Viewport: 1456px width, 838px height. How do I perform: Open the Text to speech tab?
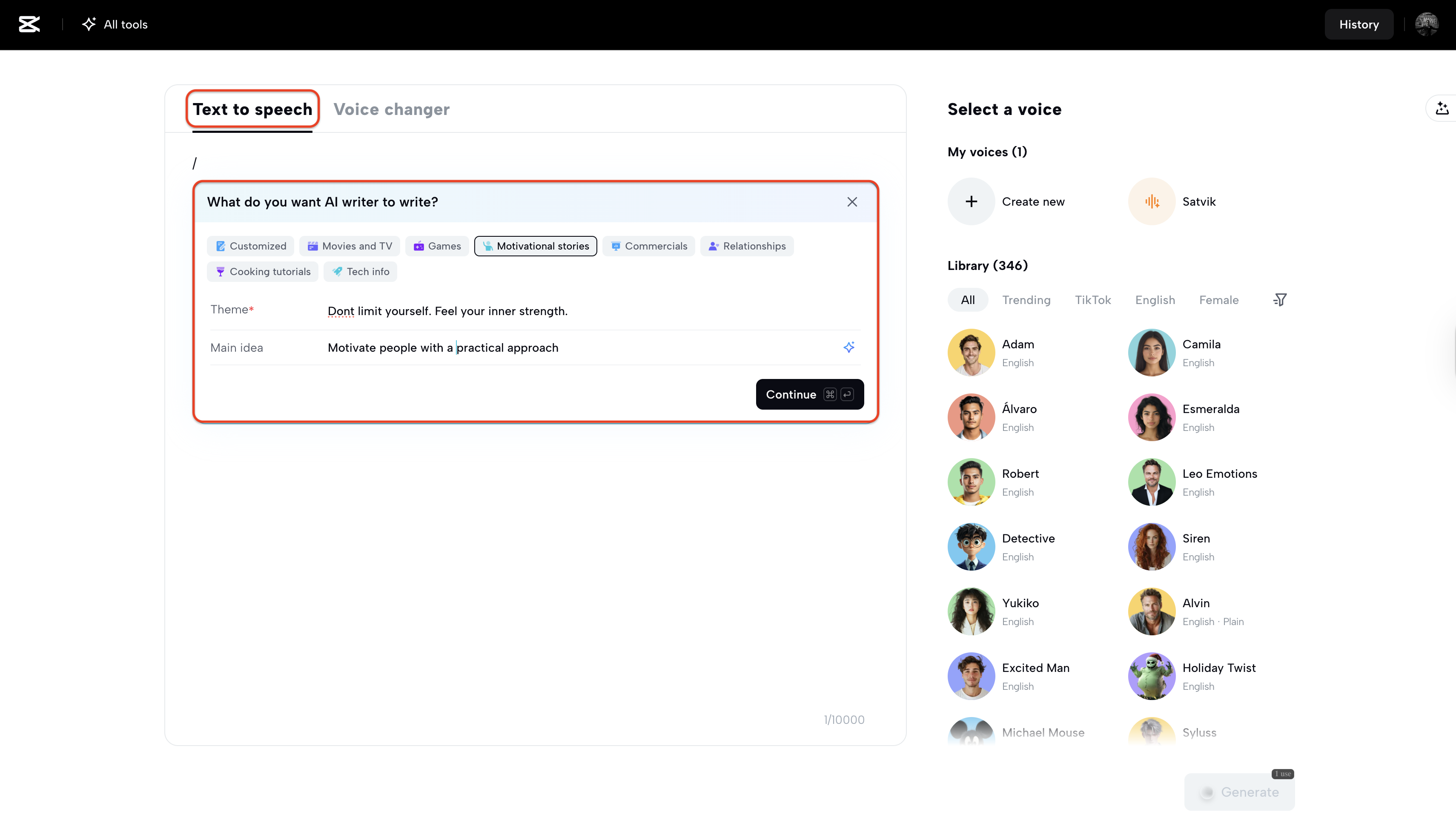[x=252, y=109]
